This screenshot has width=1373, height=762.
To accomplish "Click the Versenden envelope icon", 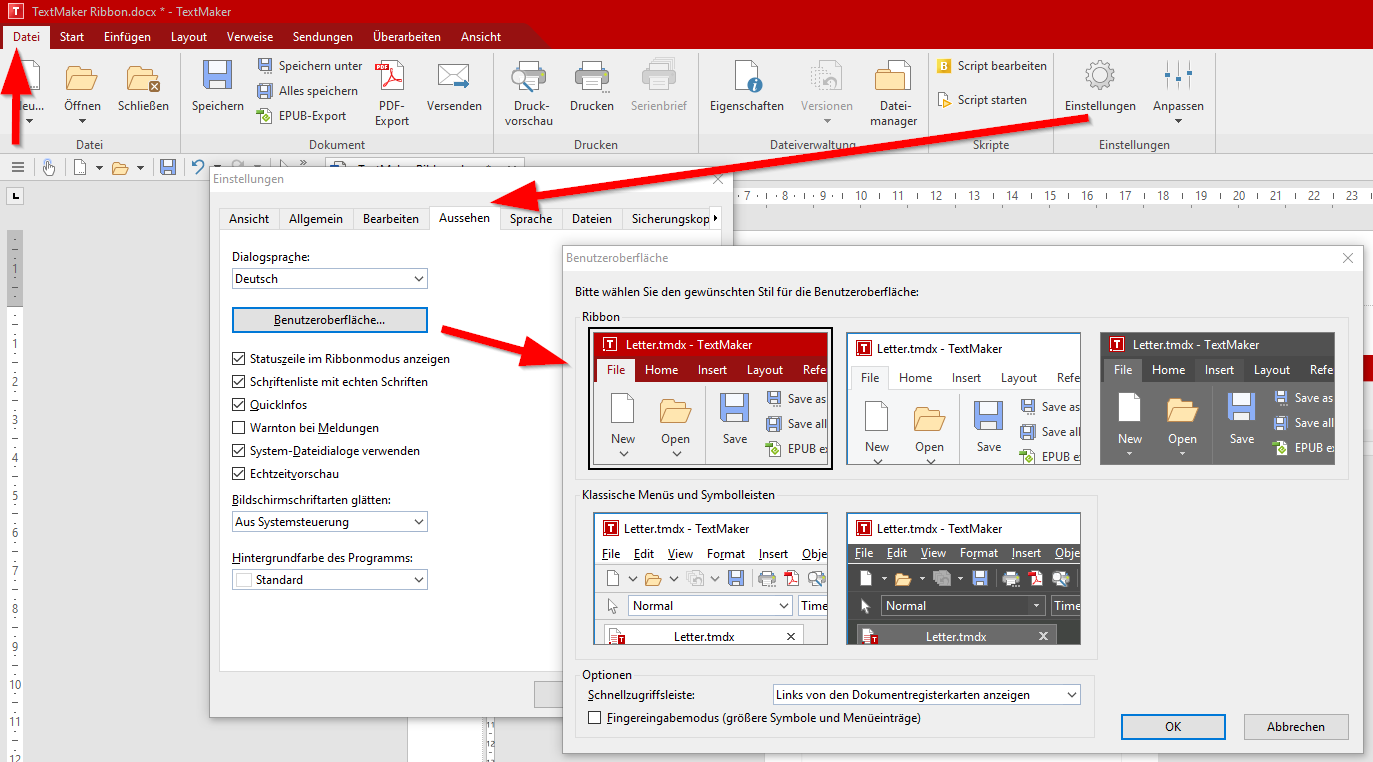I will pos(454,77).
